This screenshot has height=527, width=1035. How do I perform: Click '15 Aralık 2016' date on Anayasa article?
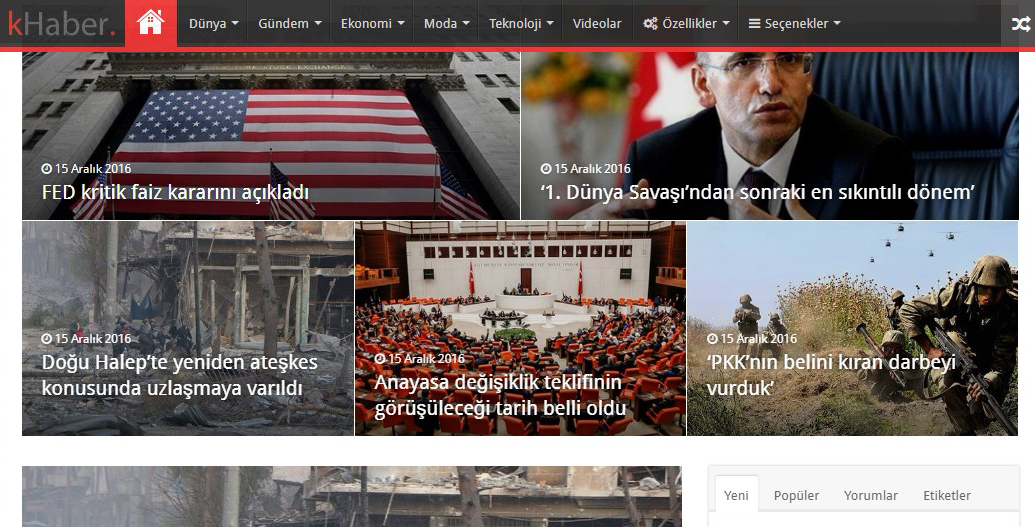coord(426,359)
